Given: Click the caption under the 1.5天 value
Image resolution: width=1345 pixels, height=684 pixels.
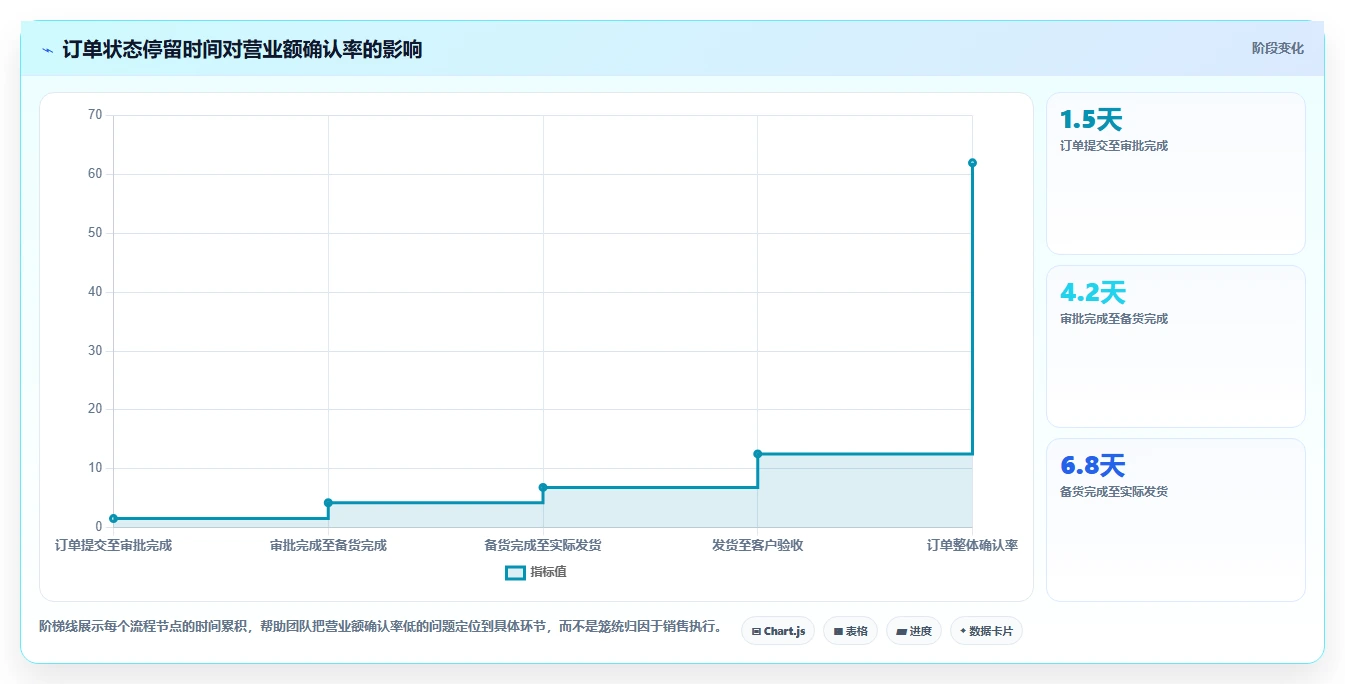Looking at the screenshot, I should click(1114, 146).
